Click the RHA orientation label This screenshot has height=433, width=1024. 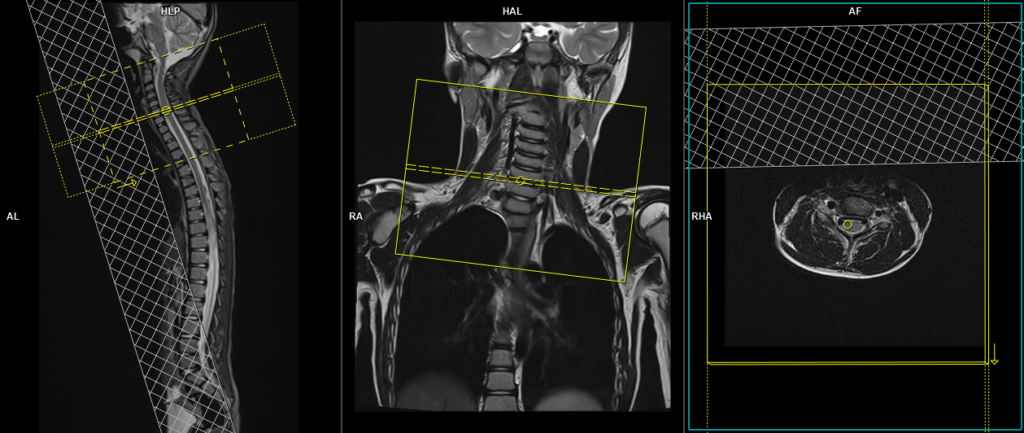coord(701,216)
